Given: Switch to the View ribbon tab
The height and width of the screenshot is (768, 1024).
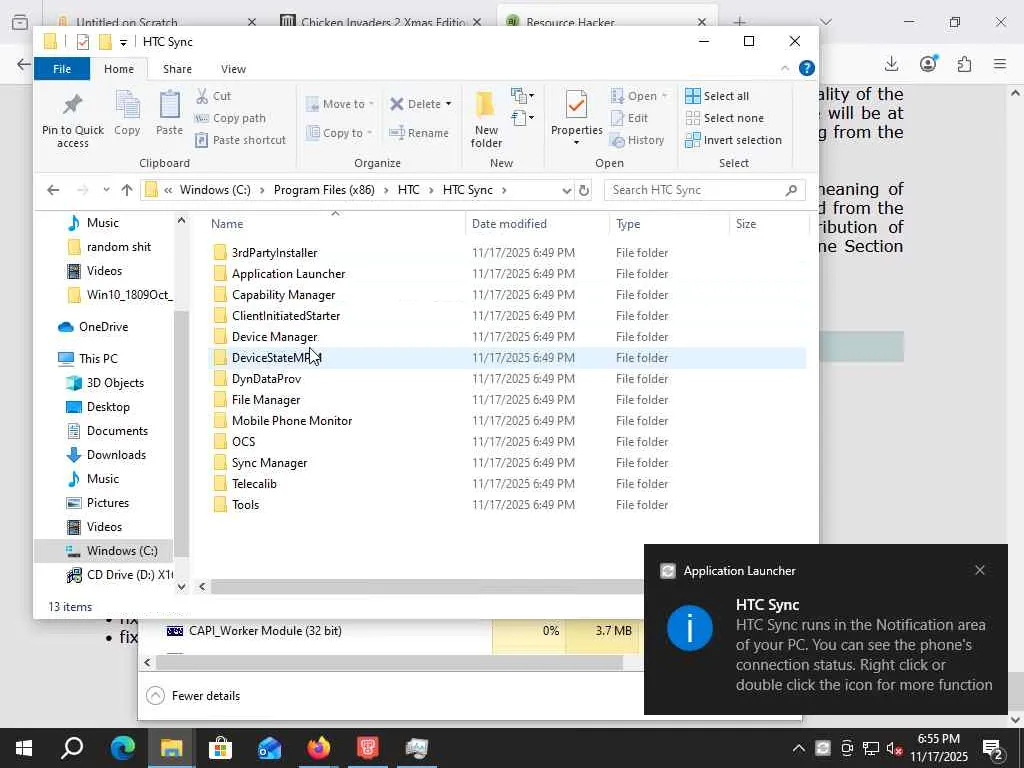Looking at the screenshot, I should tap(233, 69).
